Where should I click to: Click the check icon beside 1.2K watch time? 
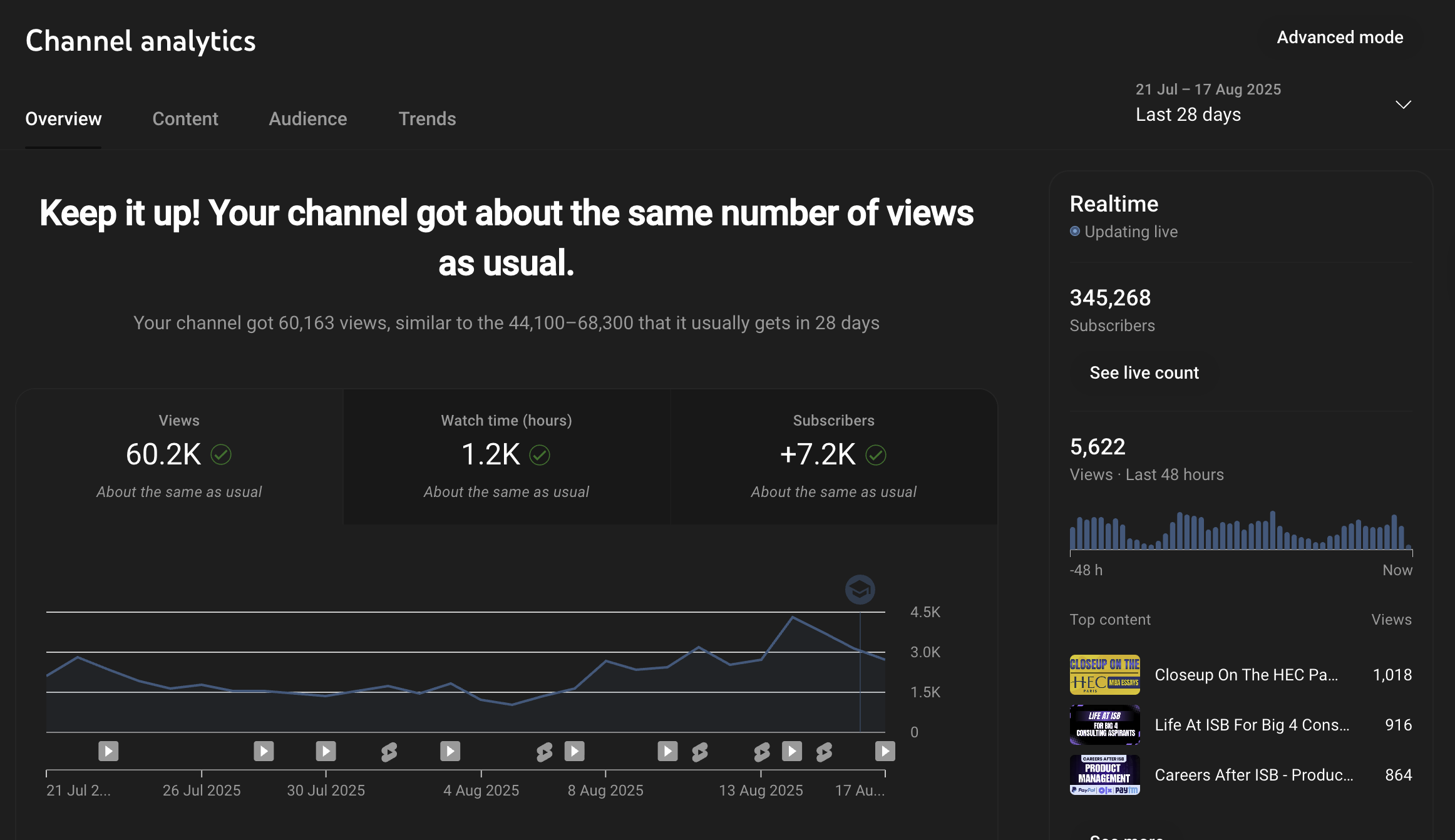[x=540, y=454]
